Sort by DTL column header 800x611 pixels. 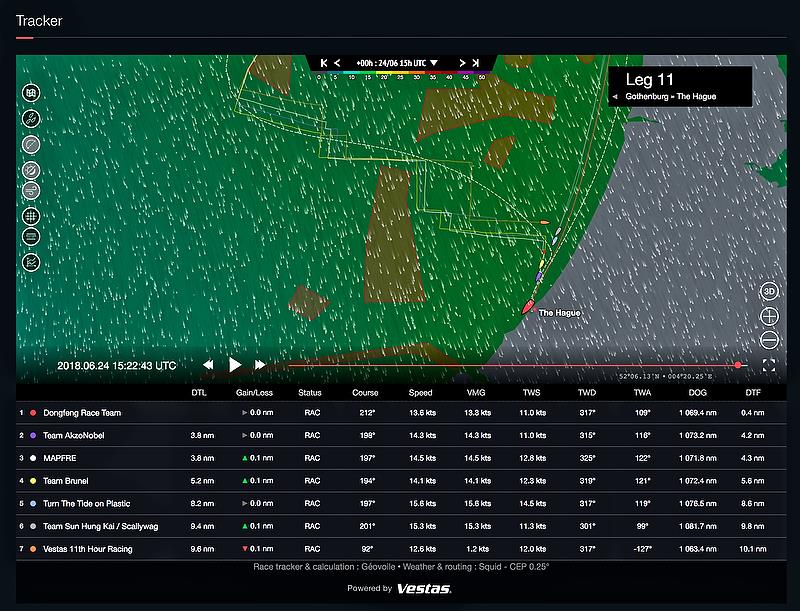click(x=199, y=393)
